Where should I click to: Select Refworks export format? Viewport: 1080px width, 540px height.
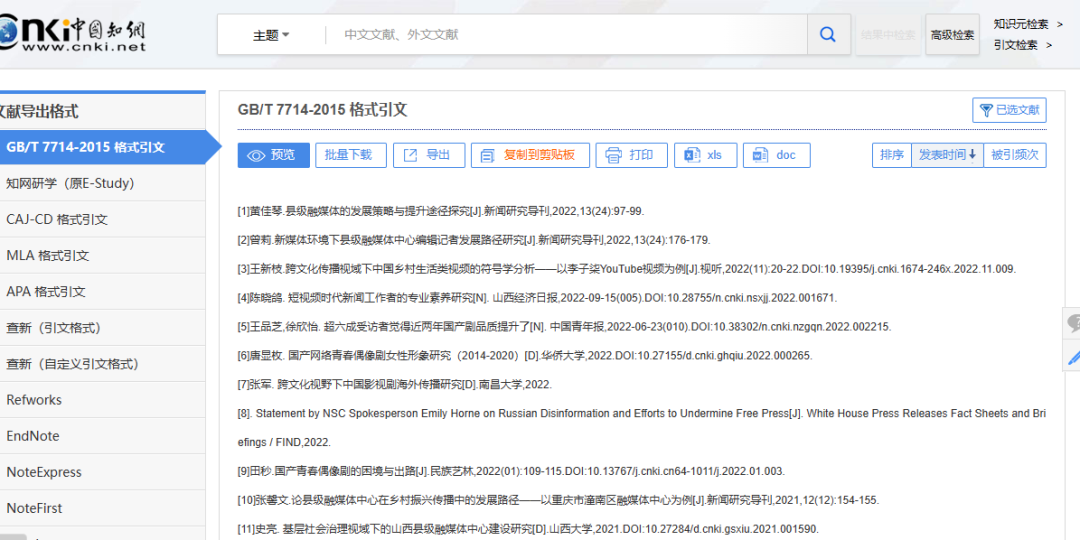(x=103, y=399)
